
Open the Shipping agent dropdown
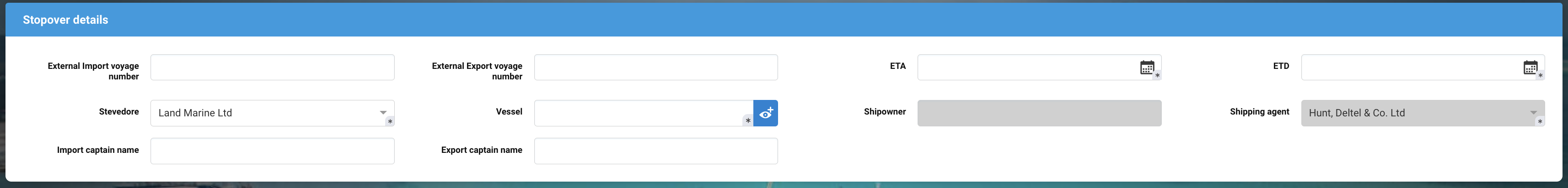tap(1533, 112)
